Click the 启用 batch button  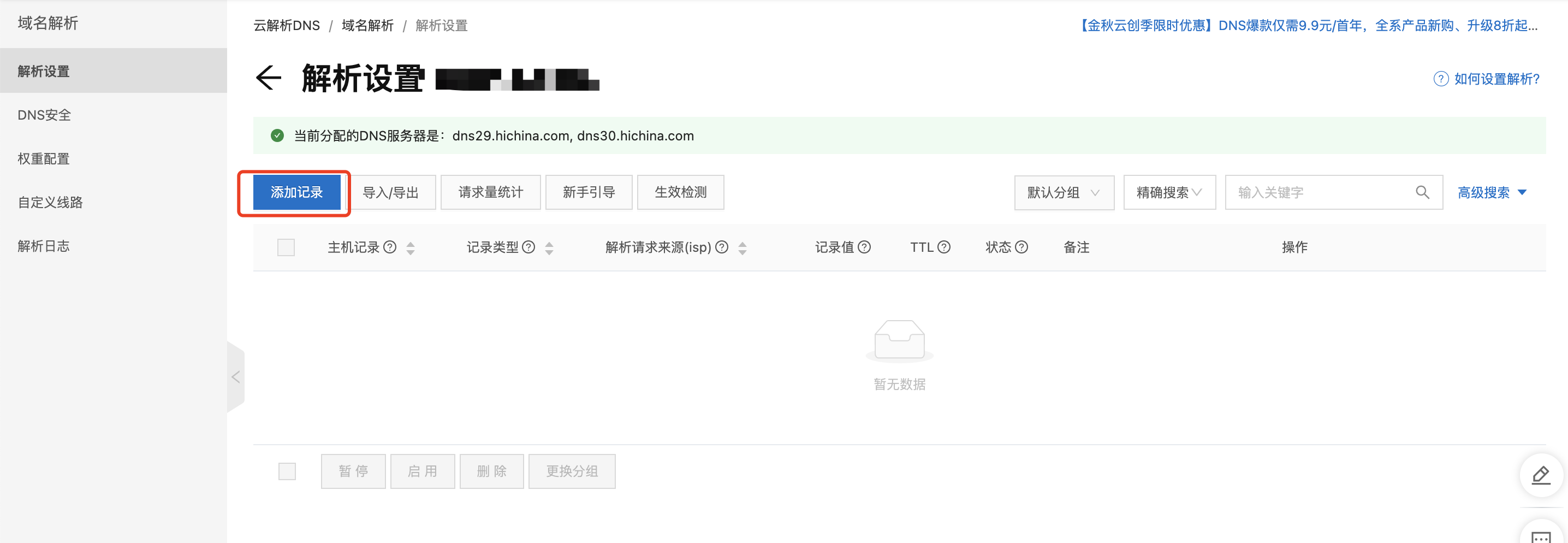(x=423, y=471)
